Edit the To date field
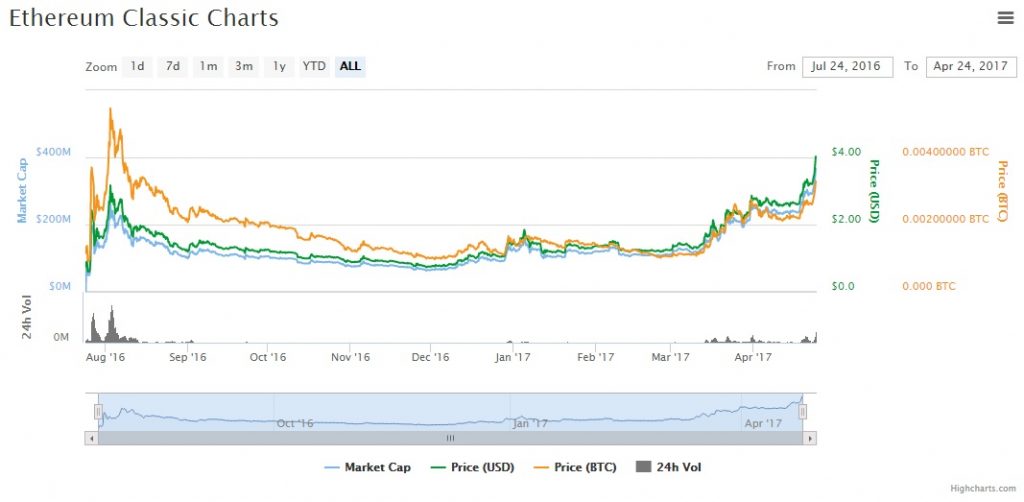 click(970, 67)
